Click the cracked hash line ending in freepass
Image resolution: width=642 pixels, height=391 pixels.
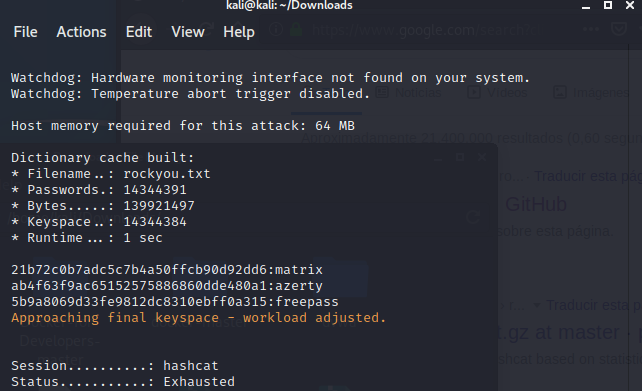click(175, 302)
